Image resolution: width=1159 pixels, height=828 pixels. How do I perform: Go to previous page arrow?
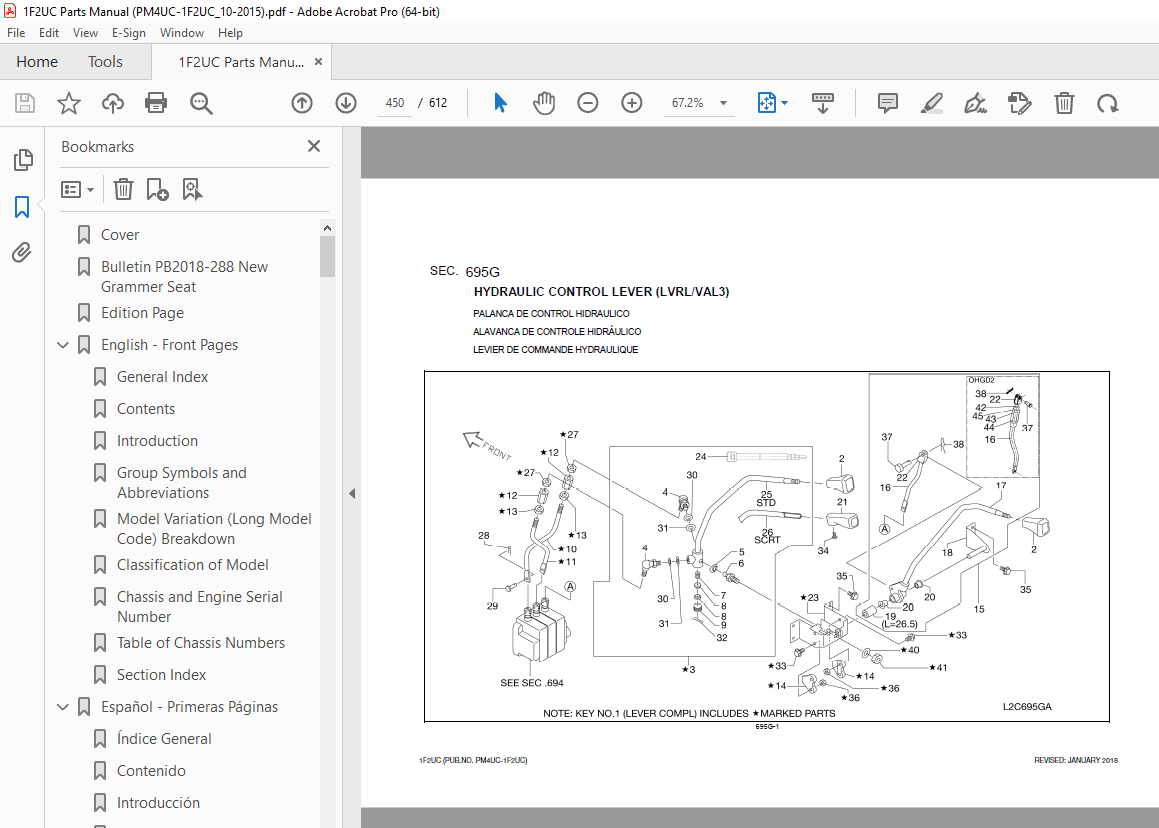302,103
